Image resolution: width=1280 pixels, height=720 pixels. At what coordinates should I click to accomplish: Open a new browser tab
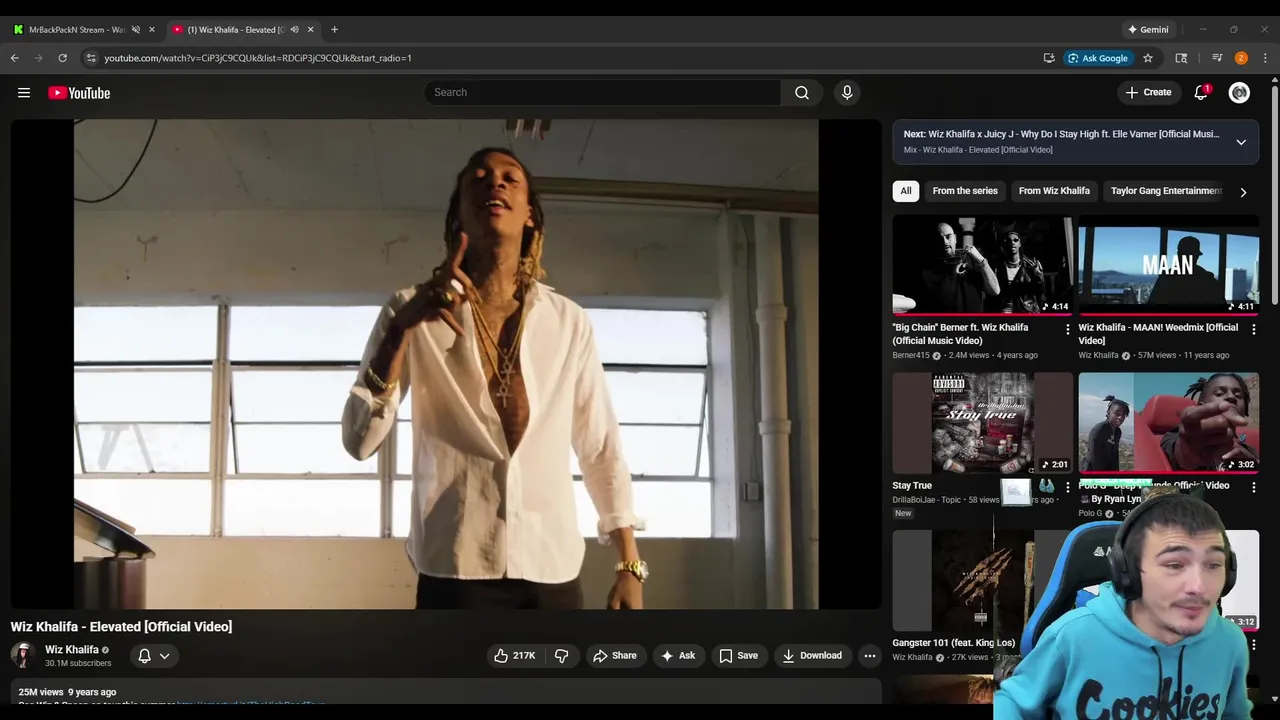coord(334,29)
